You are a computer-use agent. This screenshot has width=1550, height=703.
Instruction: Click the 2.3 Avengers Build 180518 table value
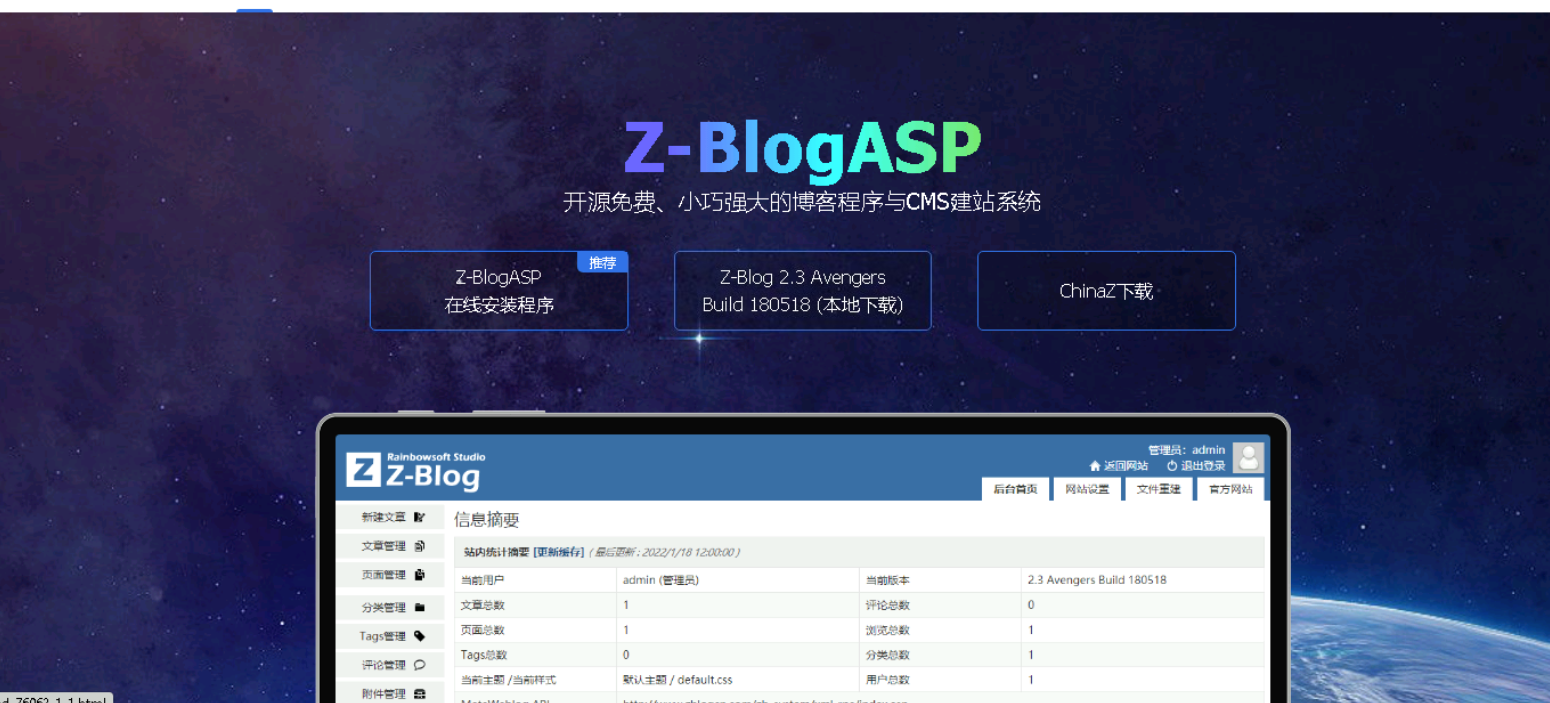tap(1097, 580)
